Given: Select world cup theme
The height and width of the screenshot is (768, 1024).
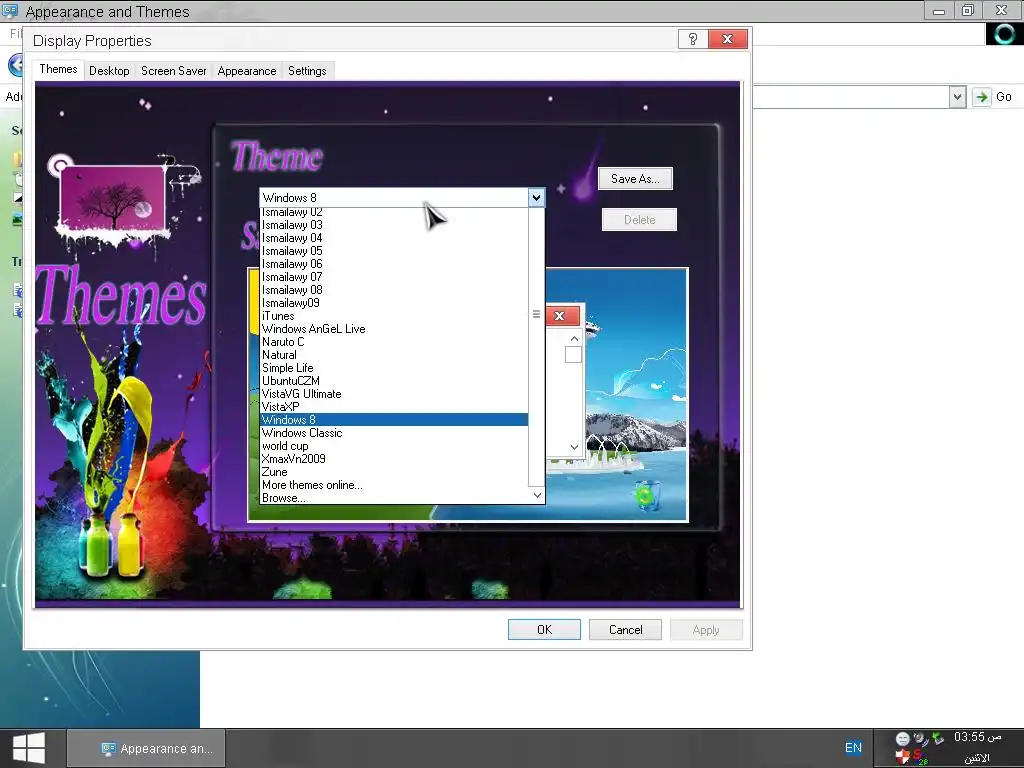Looking at the screenshot, I should [x=394, y=446].
